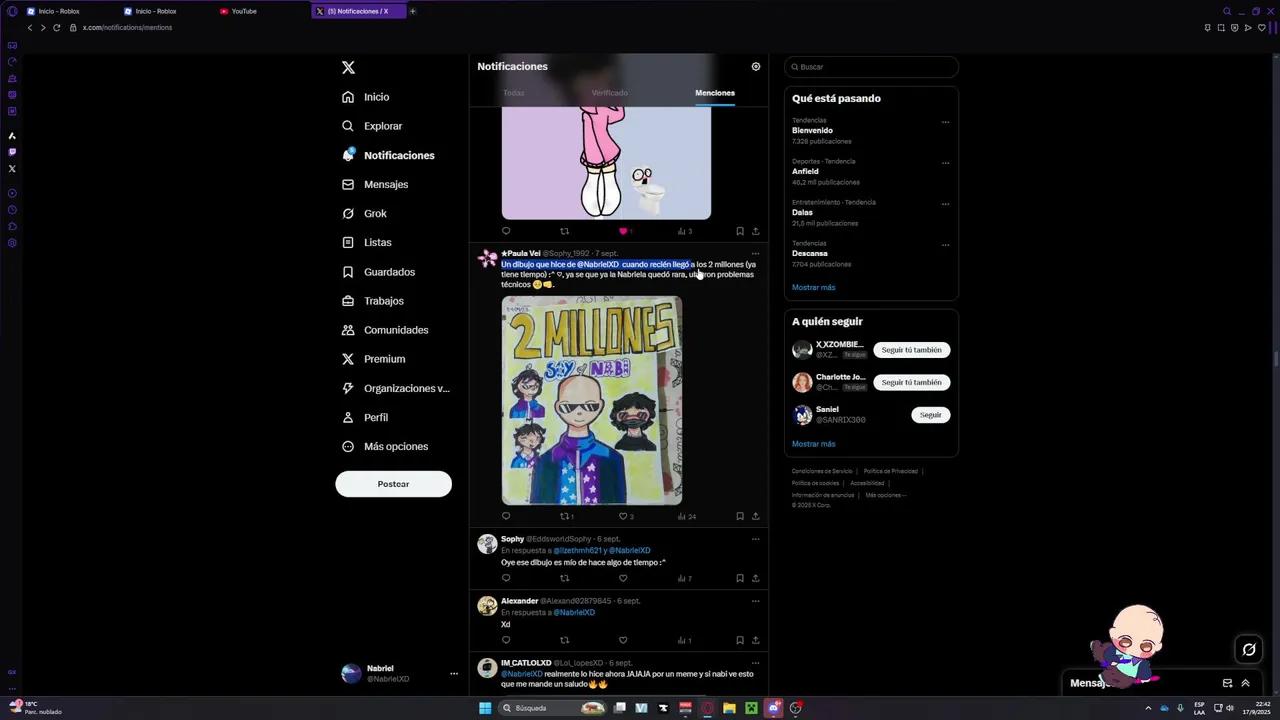The width and height of the screenshot is (1280, 720).
Task: Open Trabajos in the sidebar
Action: point(372,301)
